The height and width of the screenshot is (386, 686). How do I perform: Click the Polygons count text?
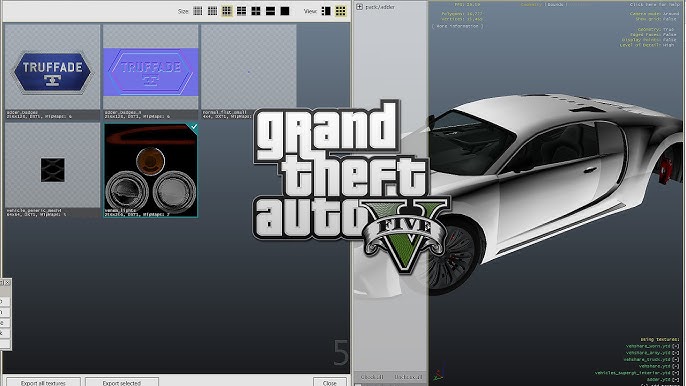coord(462,14)
